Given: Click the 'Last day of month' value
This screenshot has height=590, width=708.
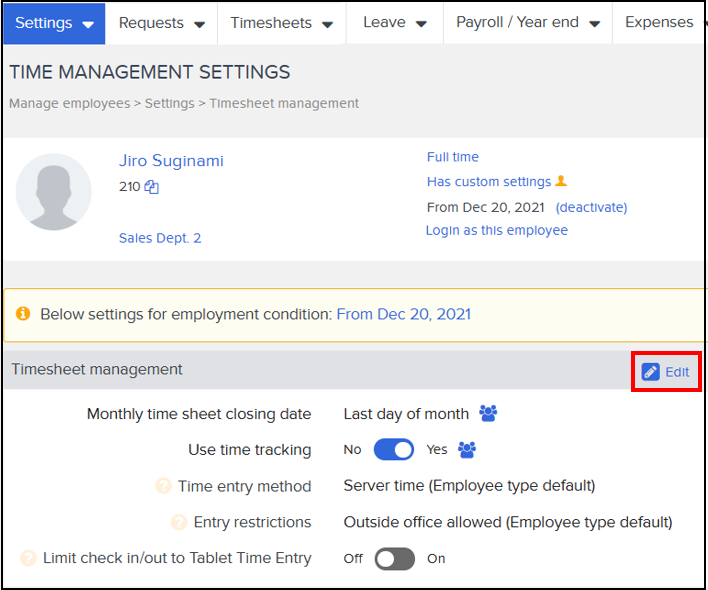Looking at the screenshot, I should coord(406,414).
